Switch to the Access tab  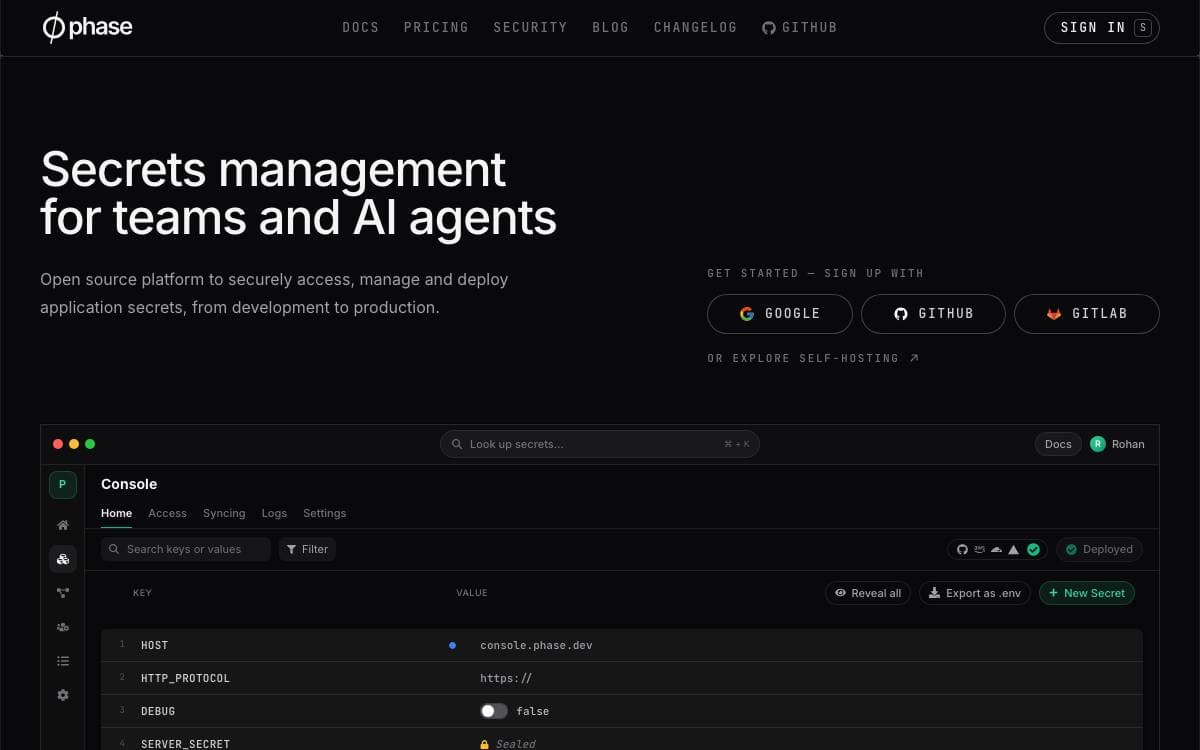[167, 513]
